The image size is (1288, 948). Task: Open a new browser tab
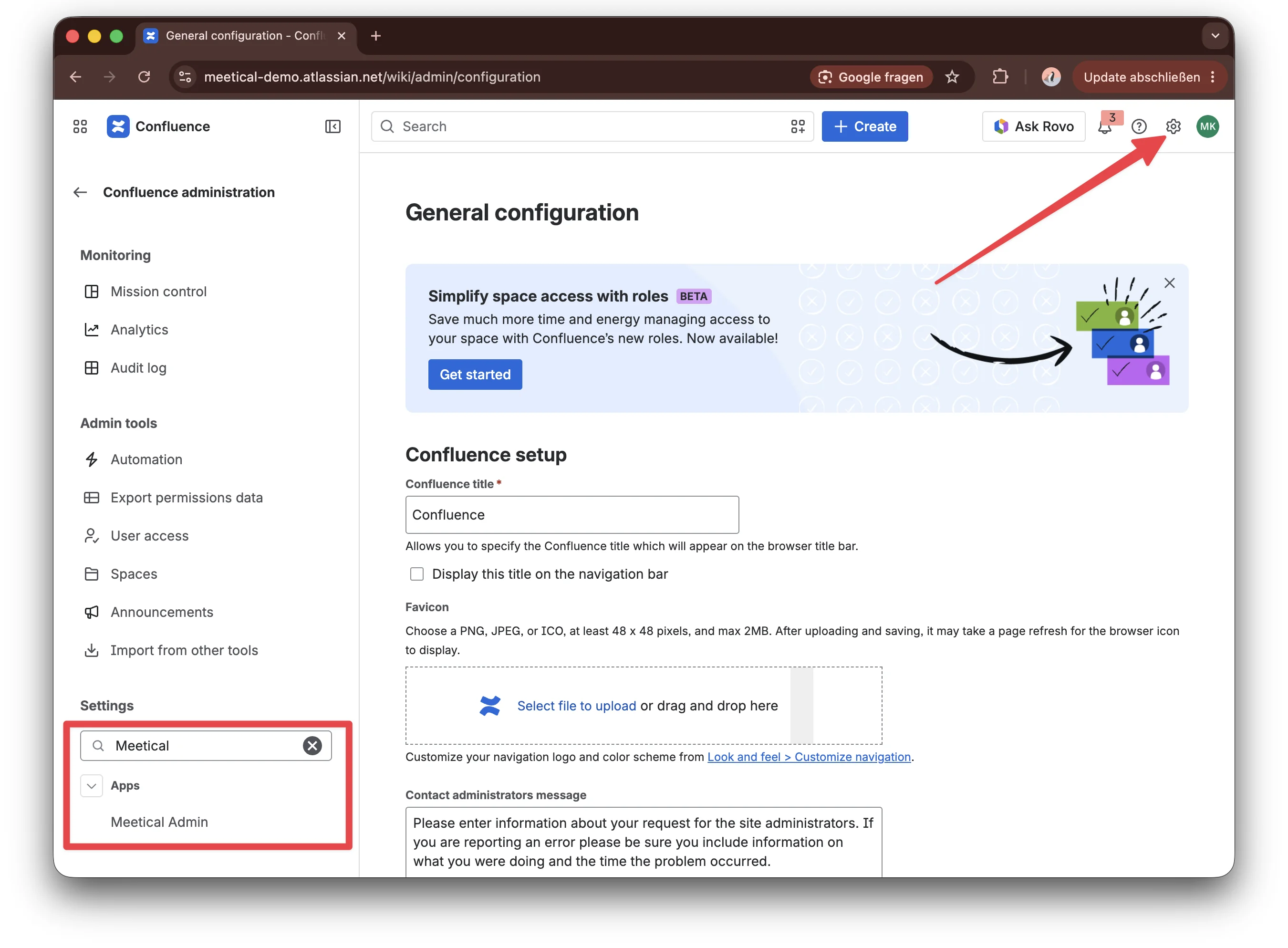point(376,36)
